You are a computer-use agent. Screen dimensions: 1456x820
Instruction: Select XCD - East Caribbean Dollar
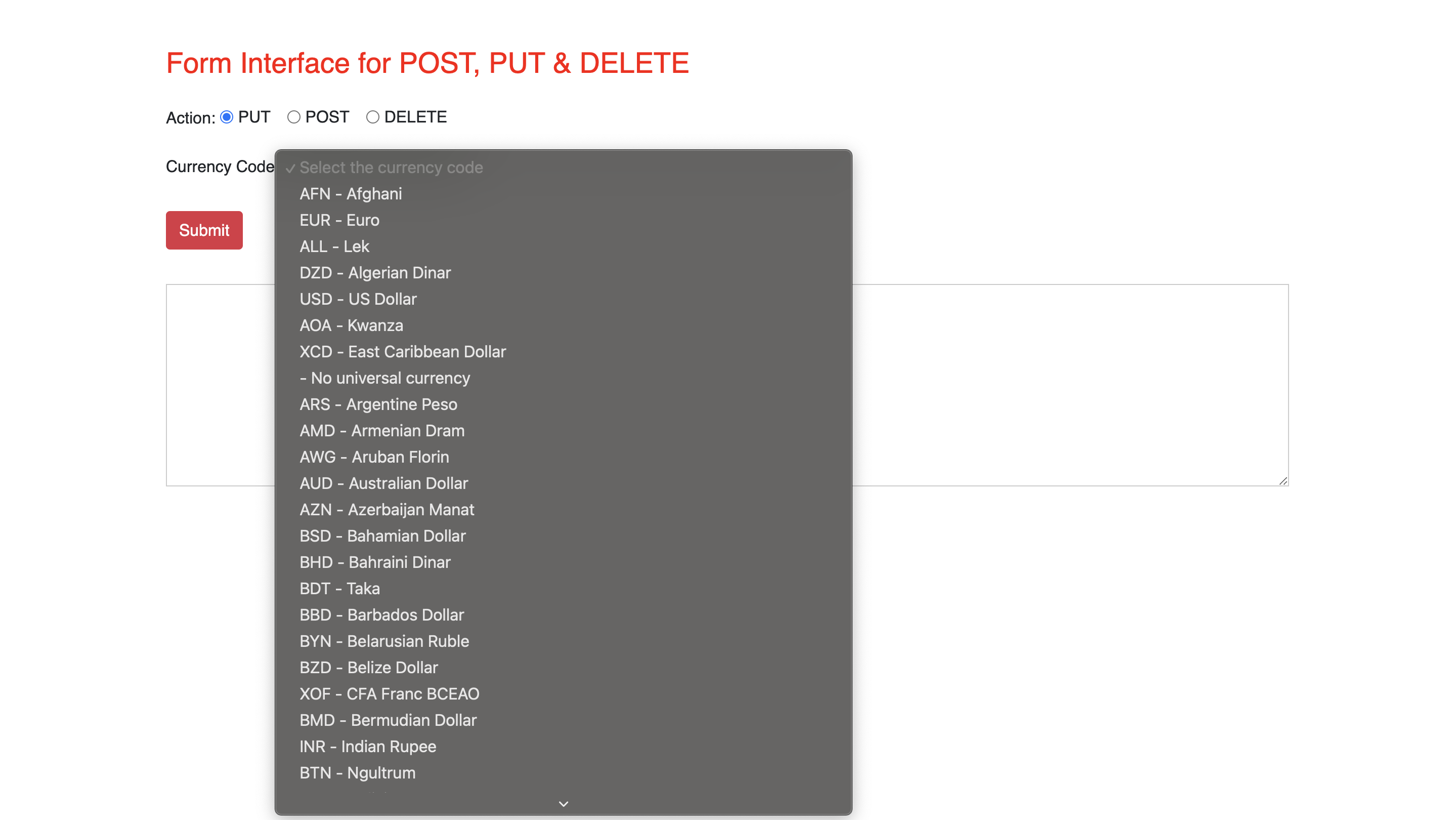pyautogui.click(x=563, y=352)
